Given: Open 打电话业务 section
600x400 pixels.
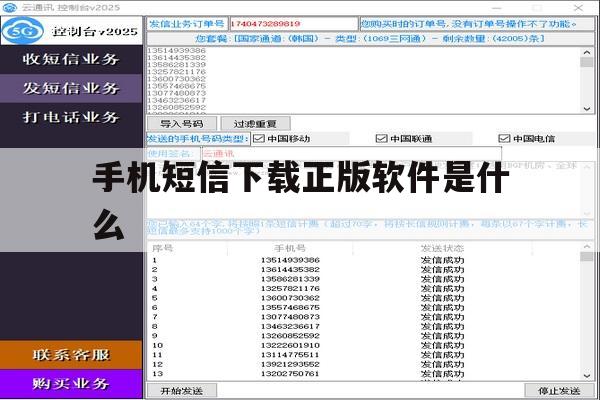Looking at the screenshot, I should coord(71,117).
